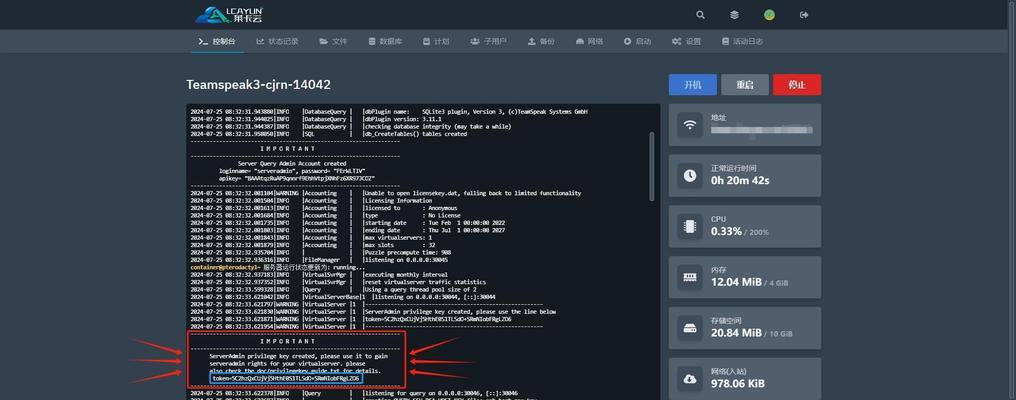Click the console output scrollbar
1016x400 pixels.
click(x=652, y=166)
